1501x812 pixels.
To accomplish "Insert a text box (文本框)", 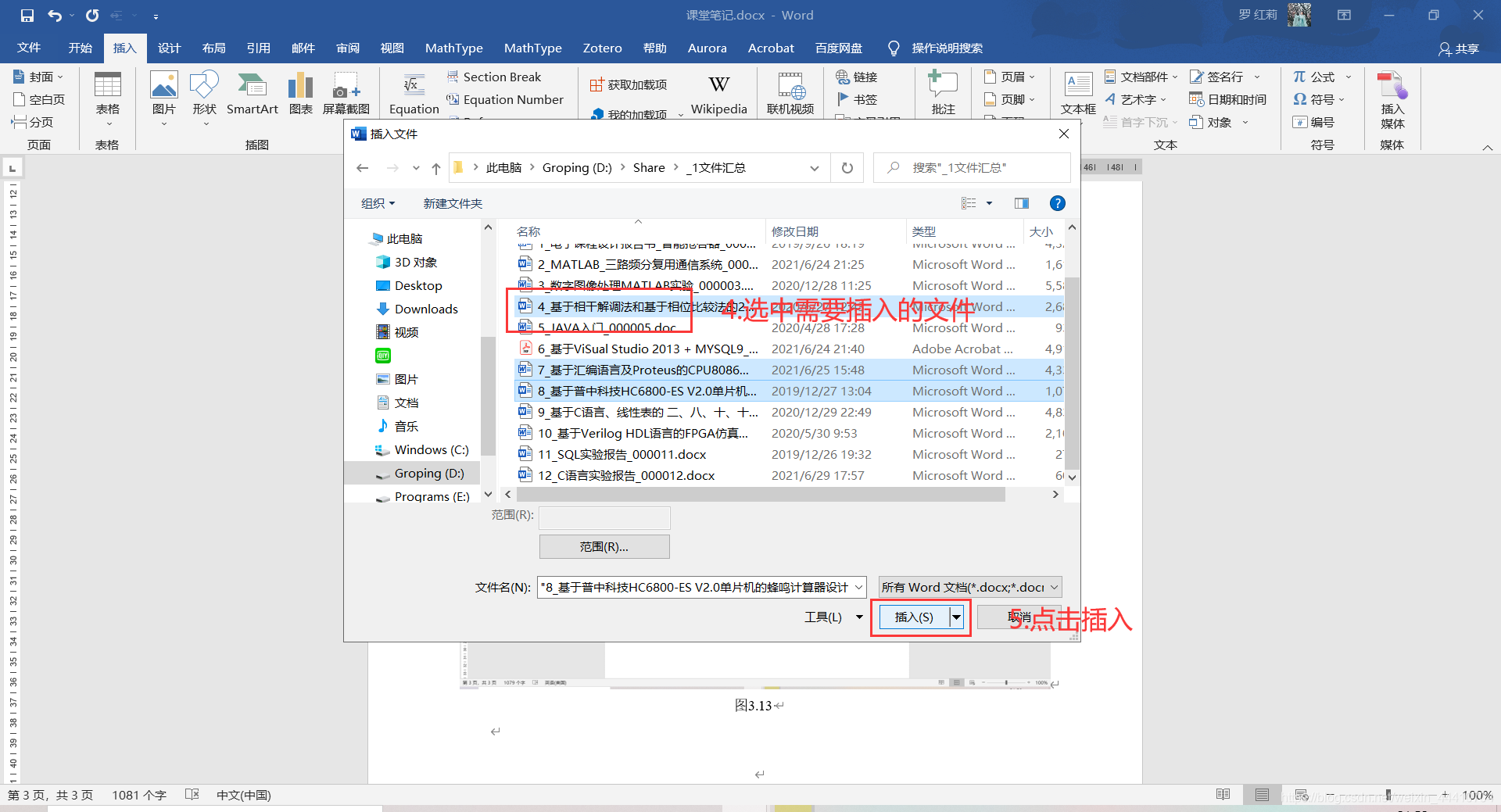I will 1079,94.
